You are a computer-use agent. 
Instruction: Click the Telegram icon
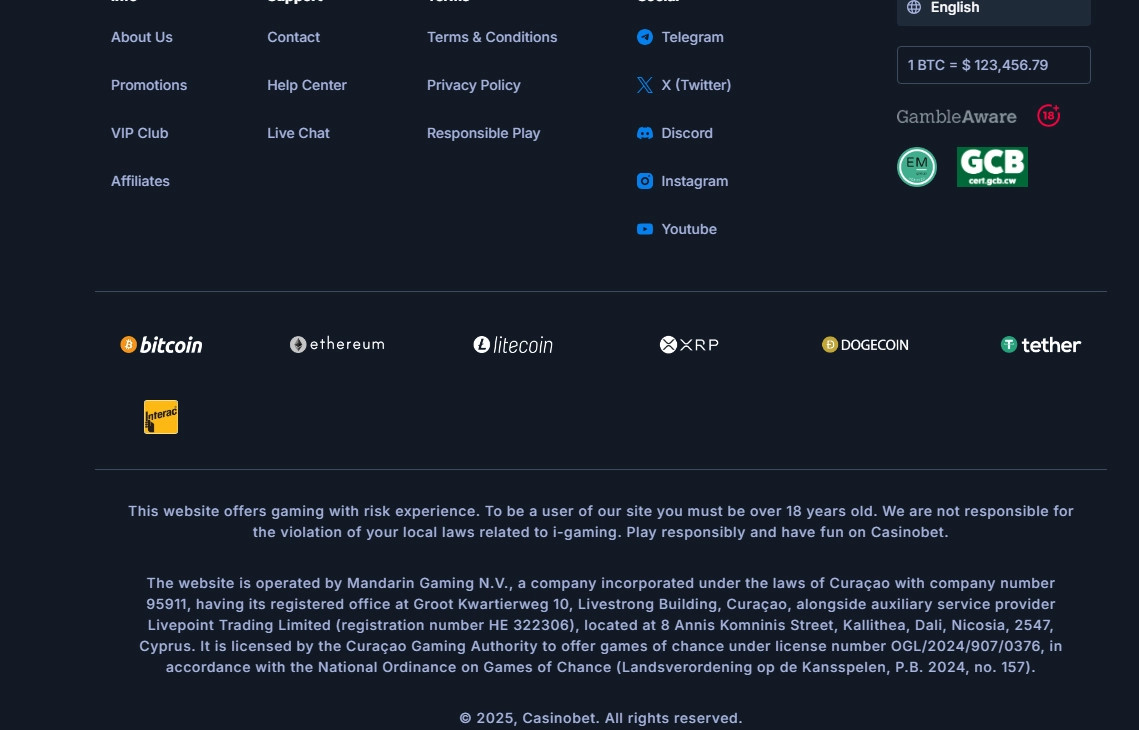pyautogui.click(x=644, y=37)
